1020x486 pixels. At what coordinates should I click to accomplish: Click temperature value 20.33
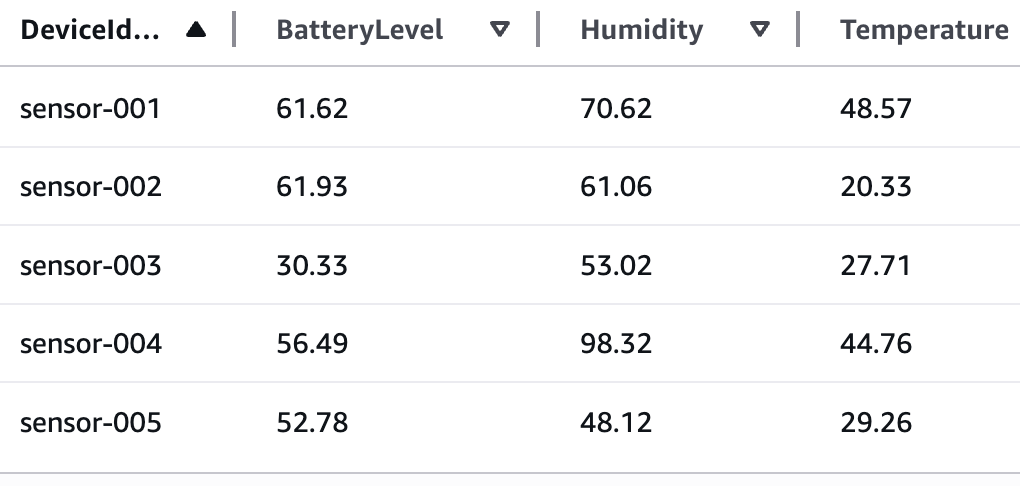tap(876, 187)
